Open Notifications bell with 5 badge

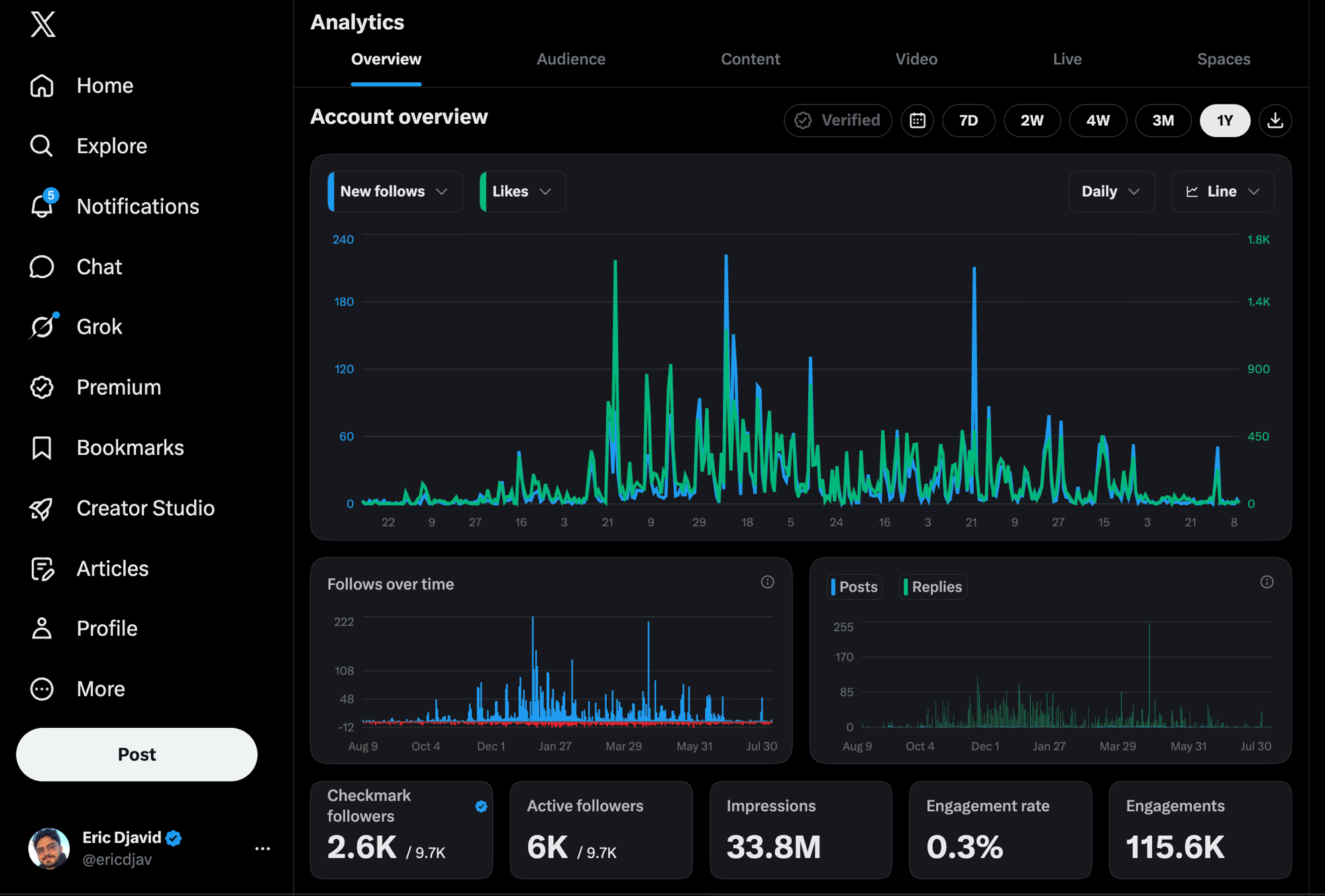(43, 204)
